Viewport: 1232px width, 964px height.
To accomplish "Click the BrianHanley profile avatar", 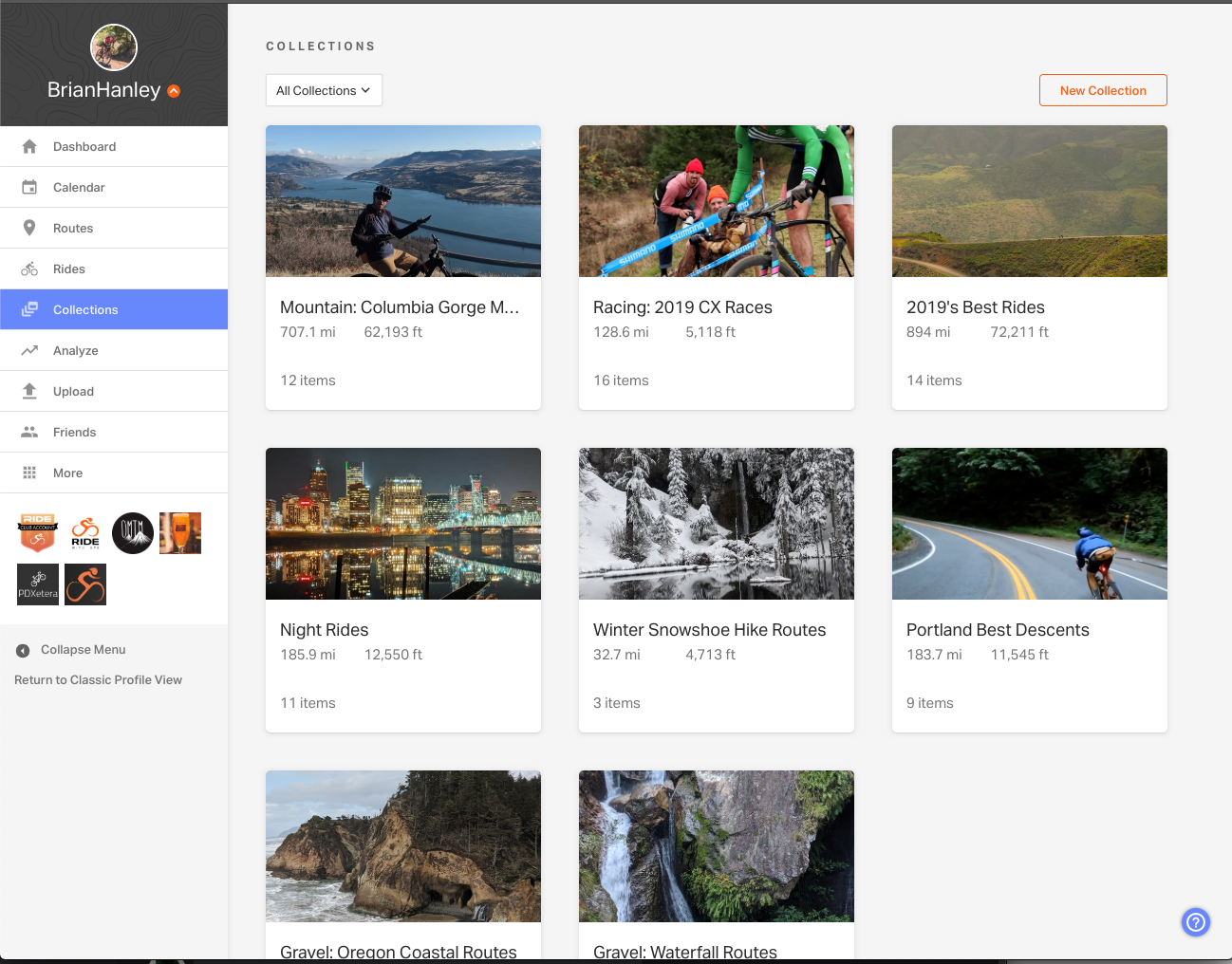I will pos(114,47).
